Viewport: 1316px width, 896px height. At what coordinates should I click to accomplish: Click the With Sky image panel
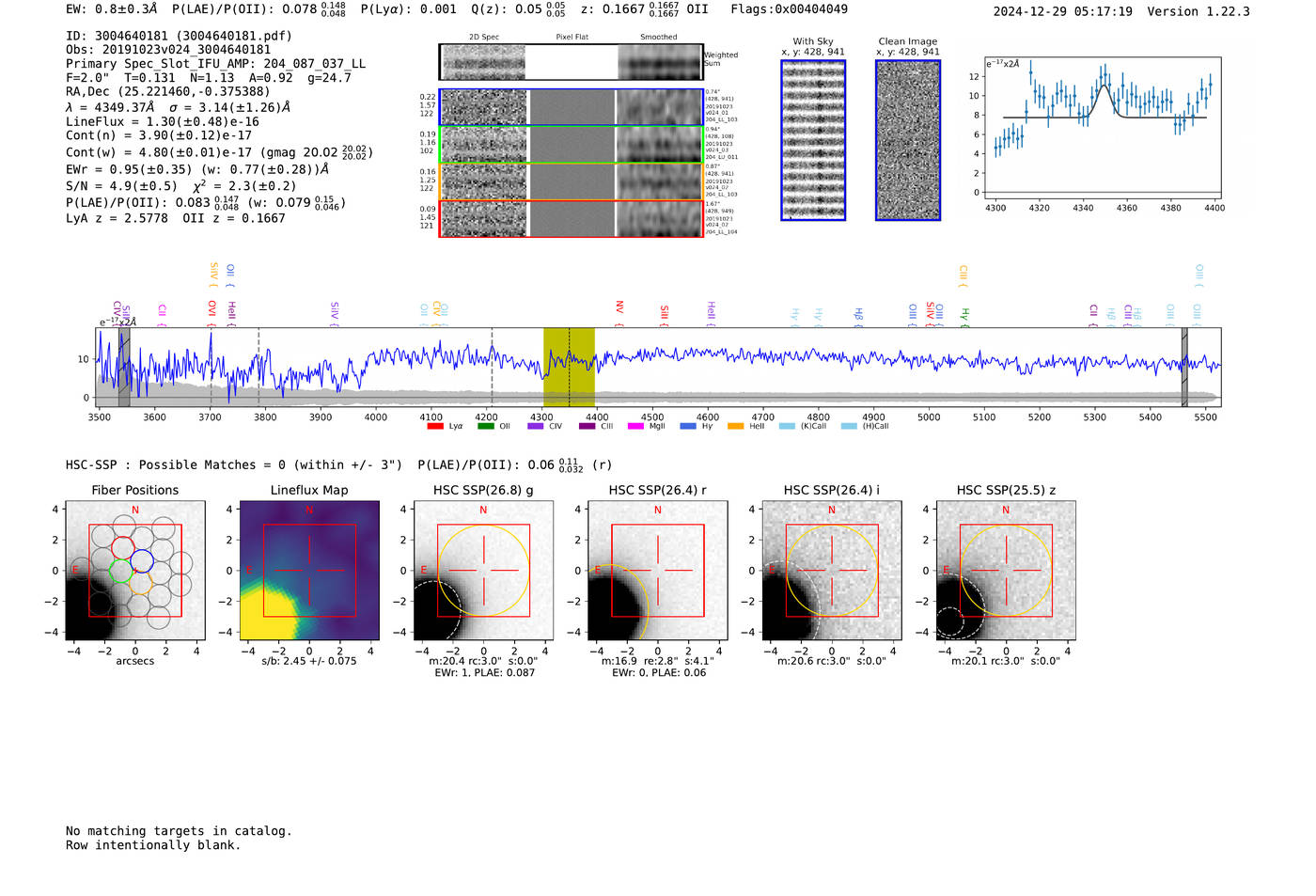[813, 140]
